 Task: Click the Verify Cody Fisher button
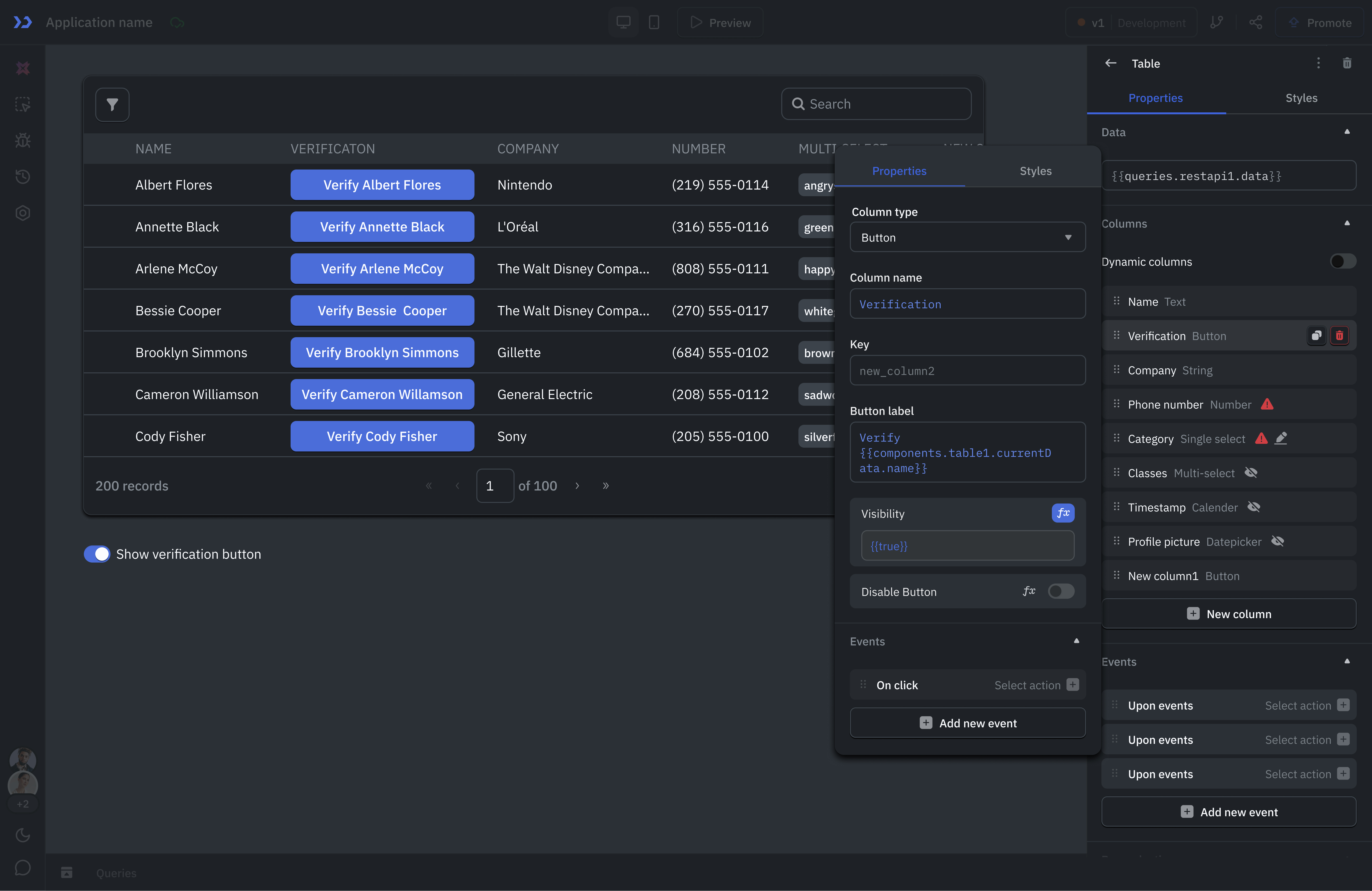click(x=382, y=436)
